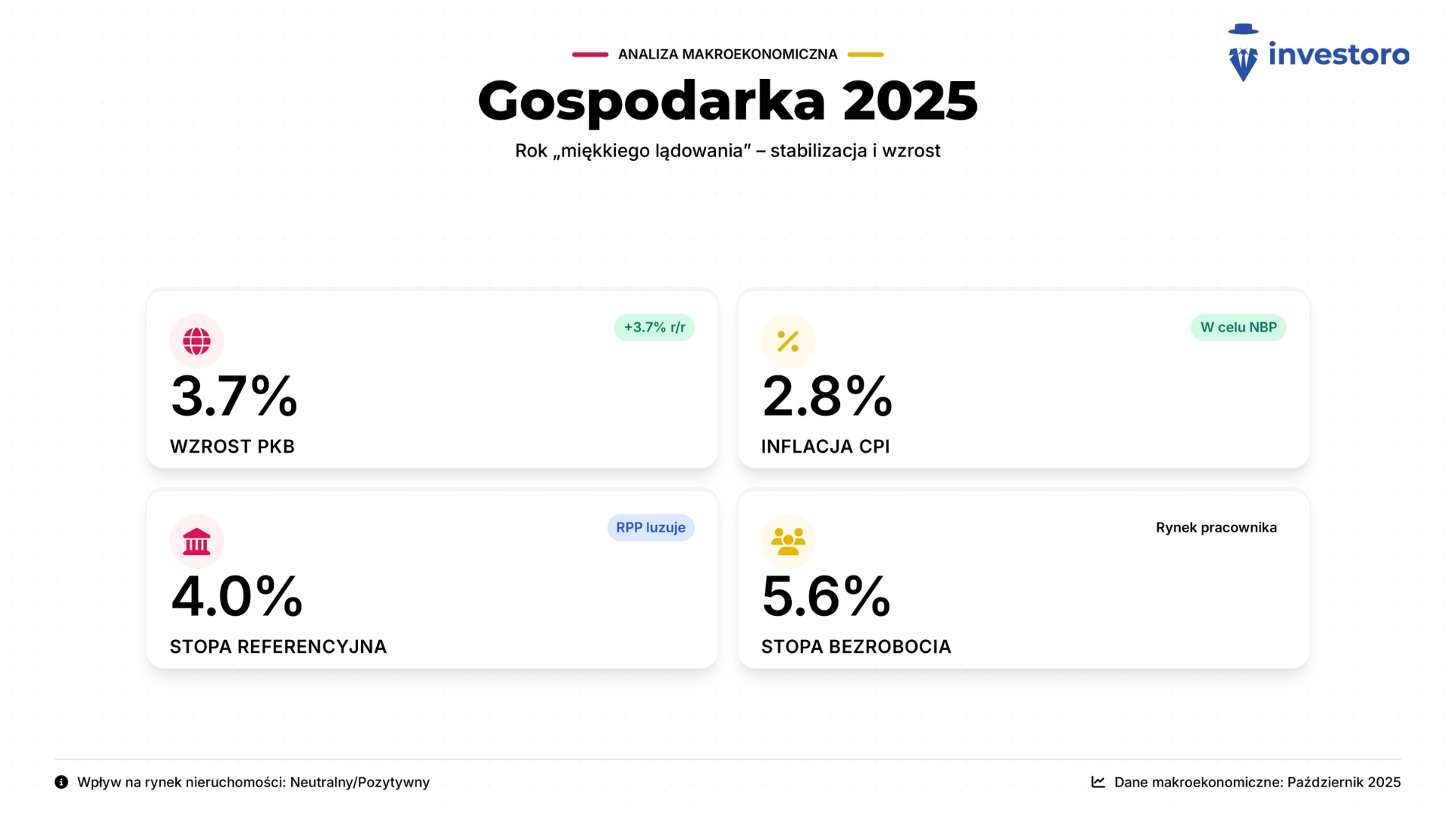Click the Stopa Bezrobocia card label
This screenshot has width=1456, height=819.
click(x=856, y=647)
